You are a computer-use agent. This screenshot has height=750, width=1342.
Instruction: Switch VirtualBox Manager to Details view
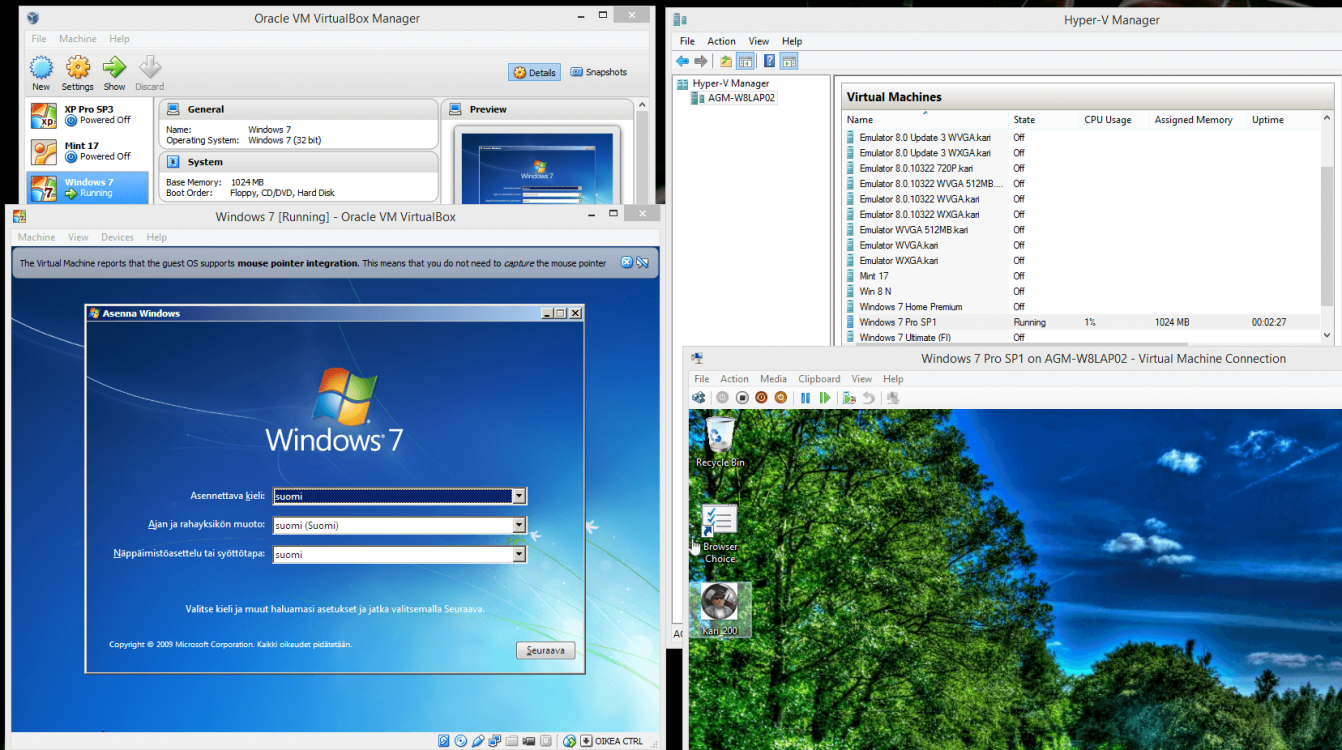535,72
